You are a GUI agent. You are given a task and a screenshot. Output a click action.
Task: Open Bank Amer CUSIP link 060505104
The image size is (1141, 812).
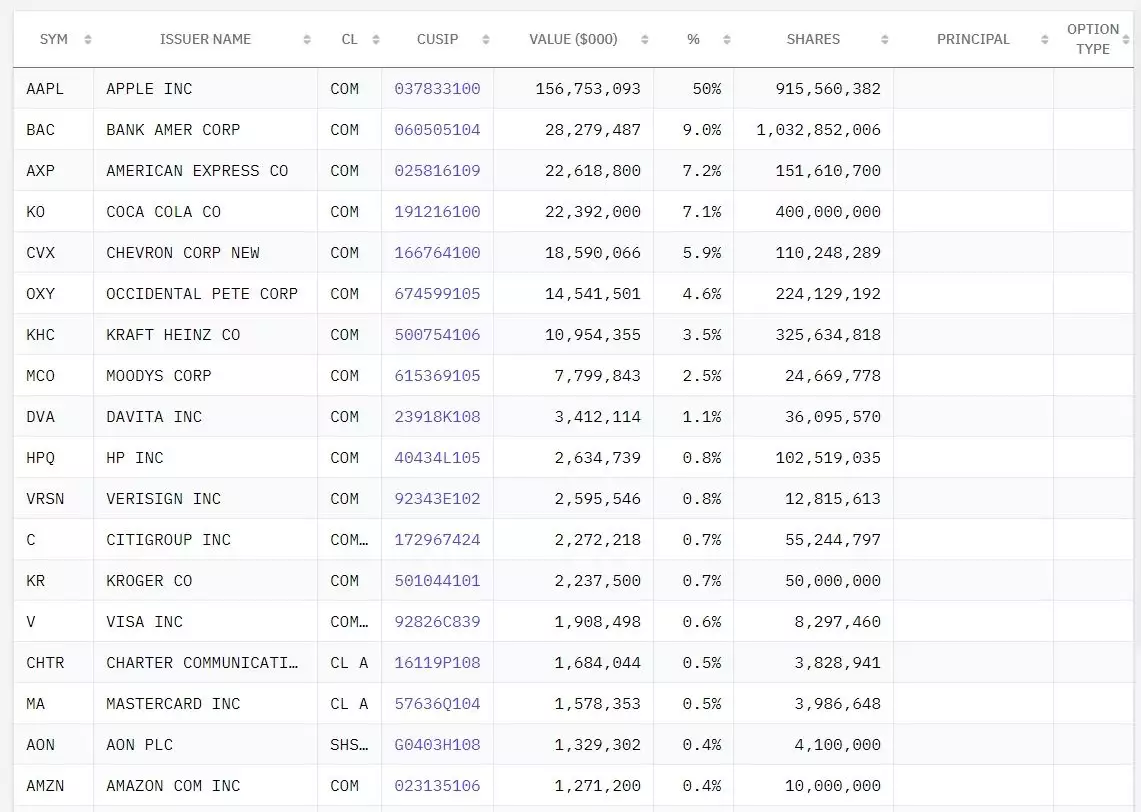[437, 130]
